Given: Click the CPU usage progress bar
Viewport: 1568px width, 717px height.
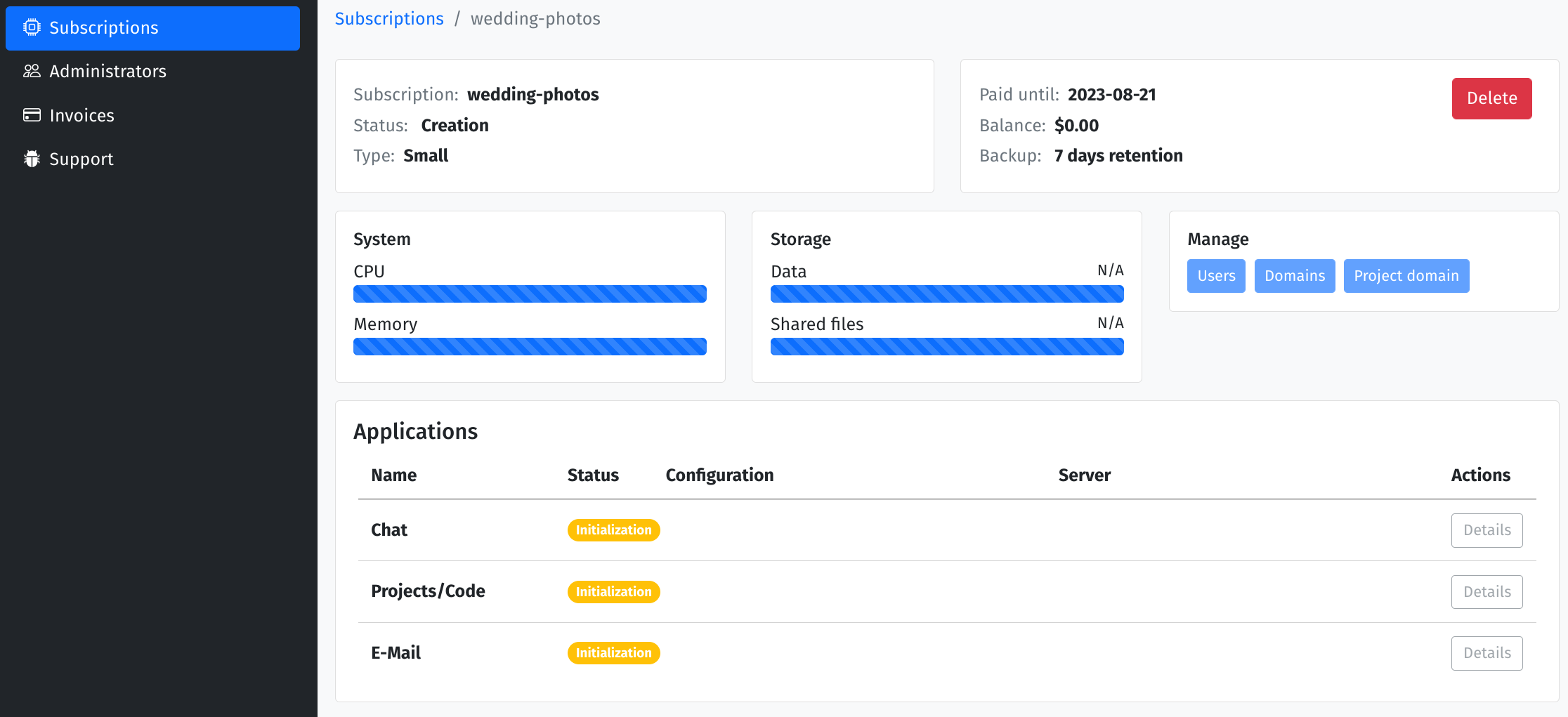Looking at the screenshot, I should tap(530, 294).
